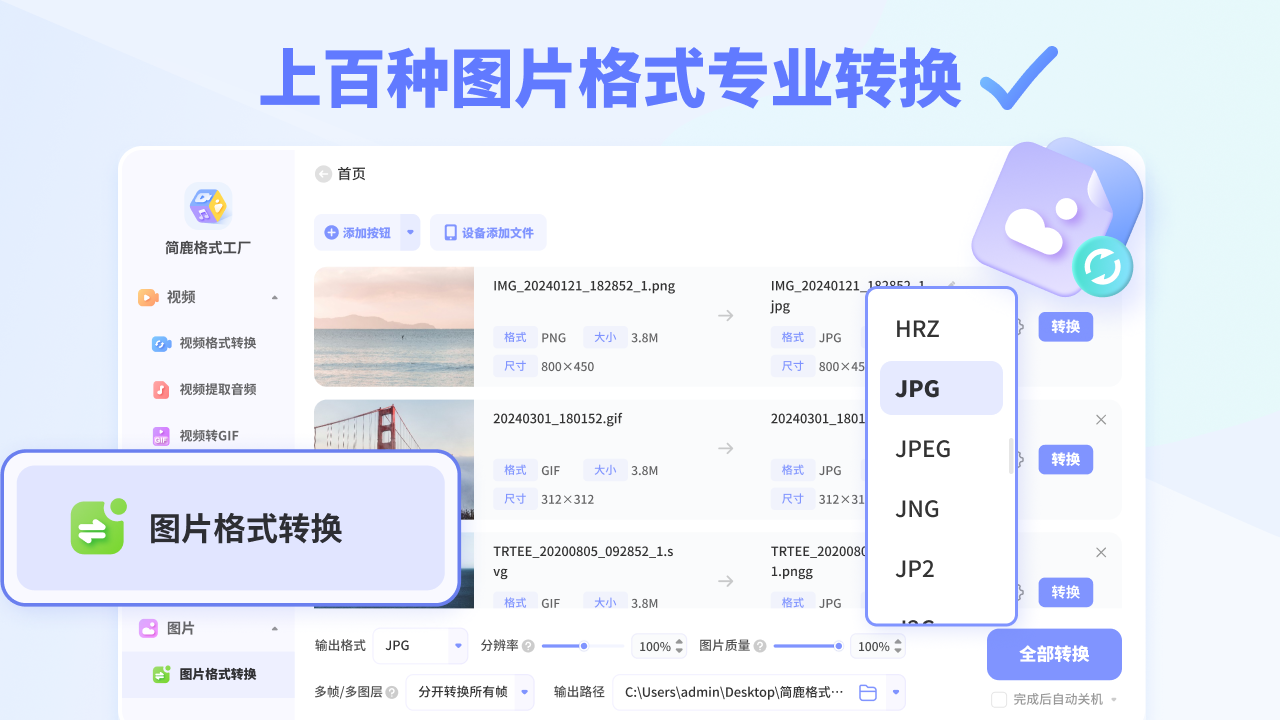Expand the 添加按钮 dropdown arrow
The image size is (1280, 720).
click(x=409, y=232)
